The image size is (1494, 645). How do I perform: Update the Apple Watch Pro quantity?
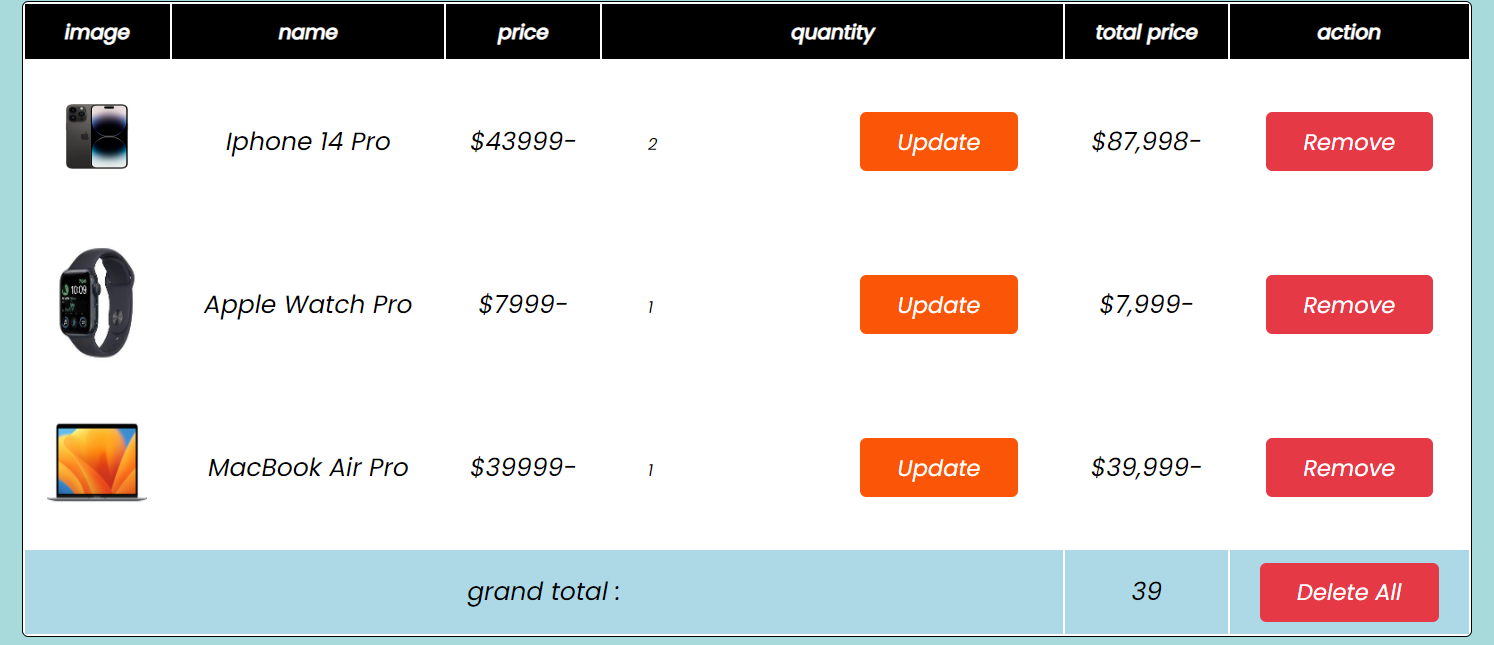point(938,304)
